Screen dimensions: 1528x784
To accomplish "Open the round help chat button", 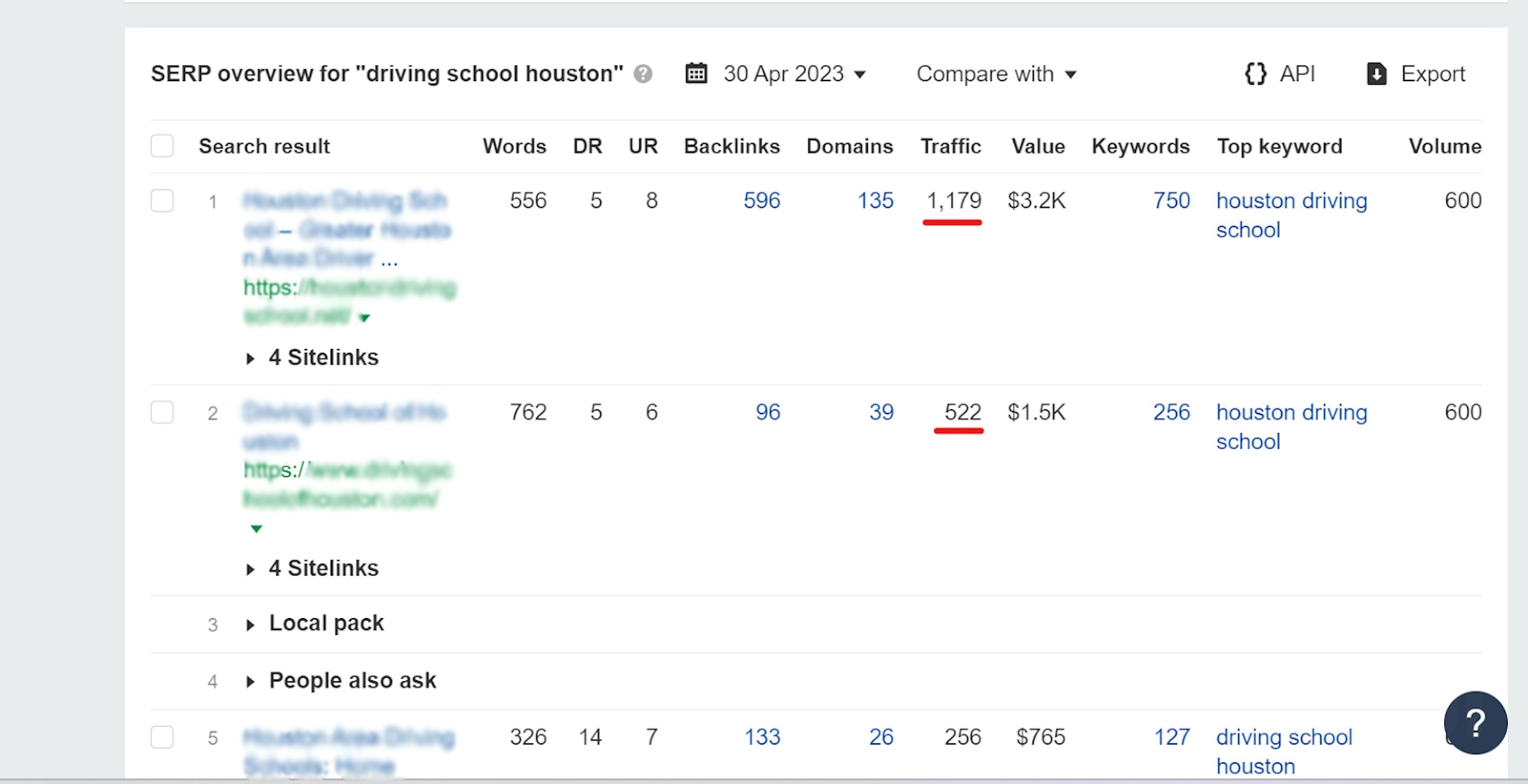I will point(1475,723).
